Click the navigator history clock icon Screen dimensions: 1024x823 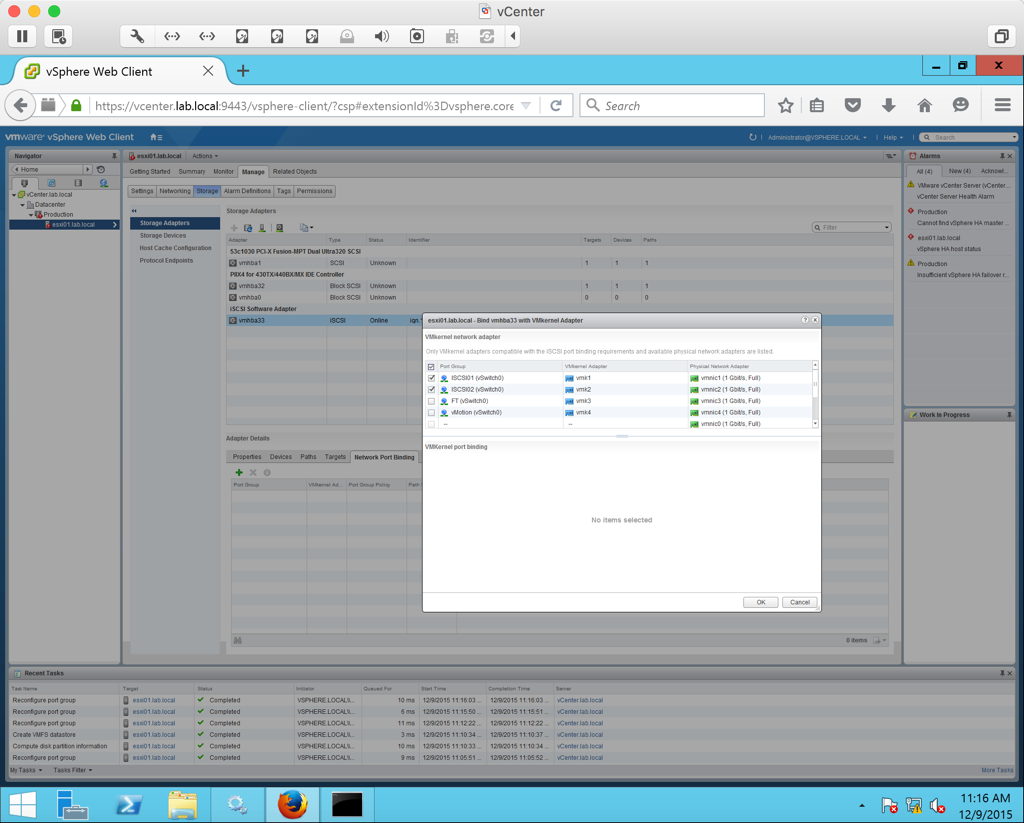[101, 170]
